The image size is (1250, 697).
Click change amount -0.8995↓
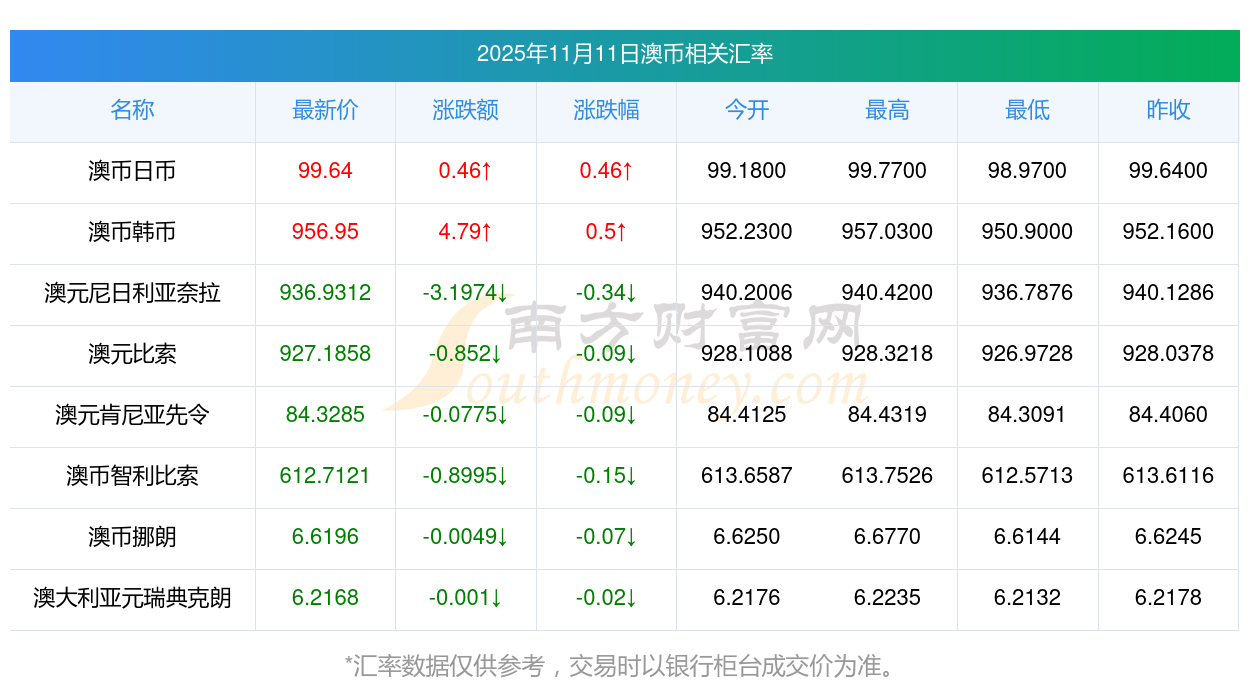coord(466,476)
